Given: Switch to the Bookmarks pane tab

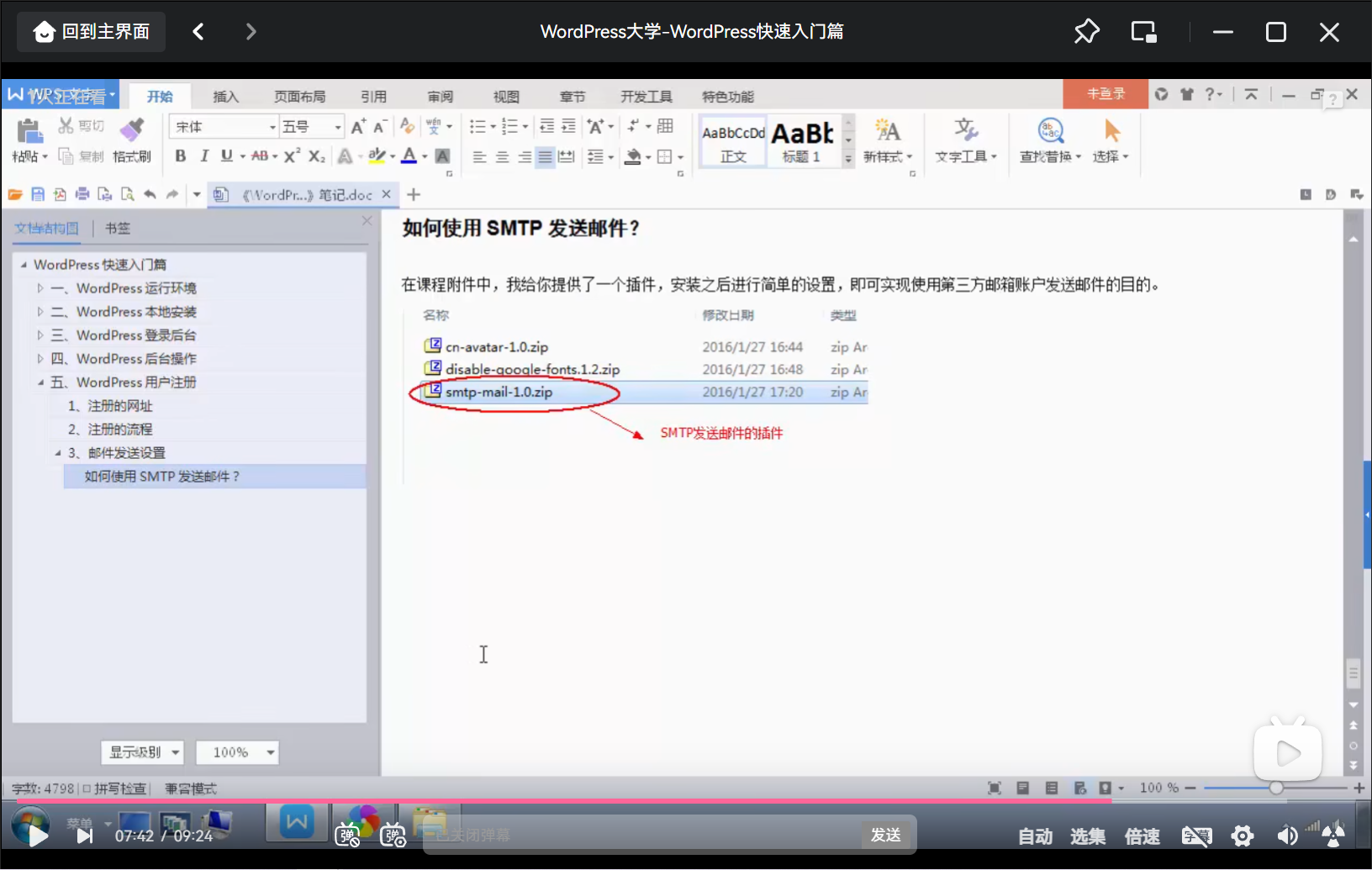Looking at the screenshot, I should tap(118, 228).
